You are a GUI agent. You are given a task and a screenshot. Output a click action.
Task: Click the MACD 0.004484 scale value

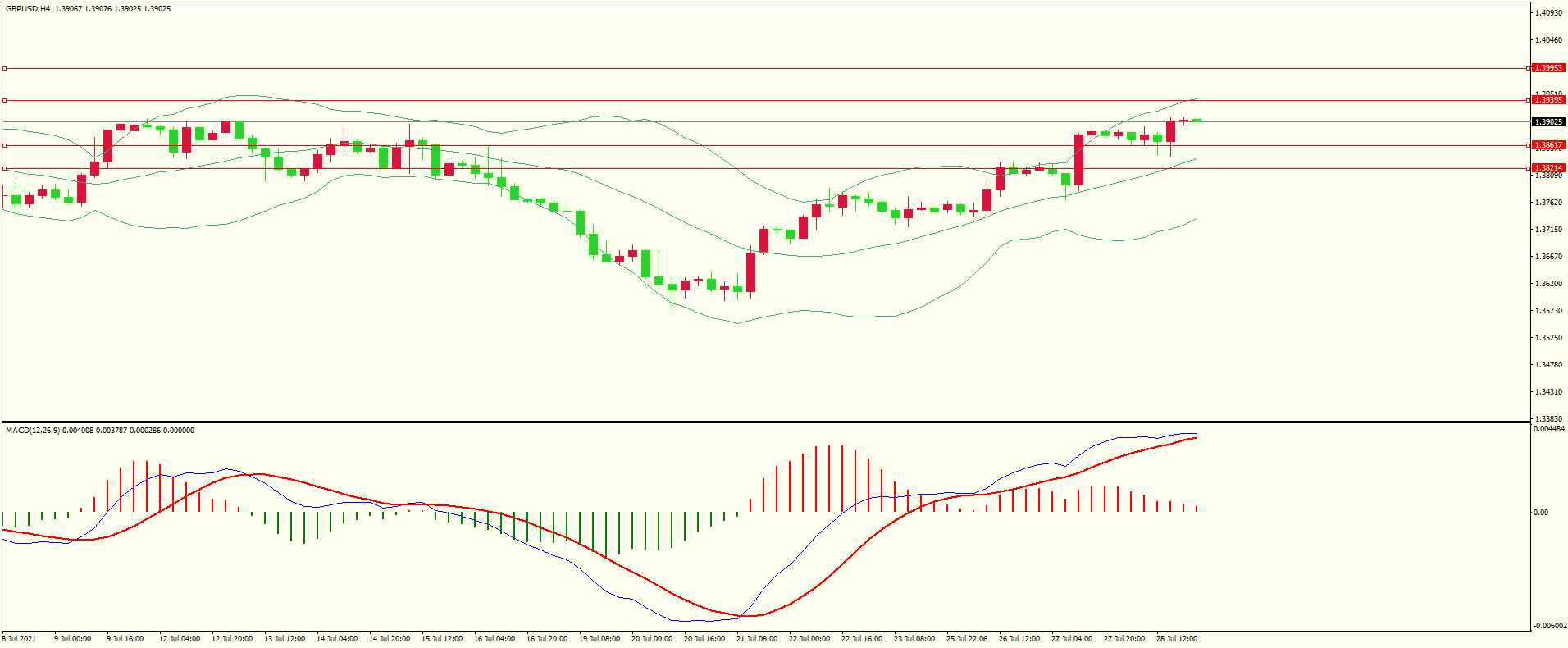(x=1550, y=429)
